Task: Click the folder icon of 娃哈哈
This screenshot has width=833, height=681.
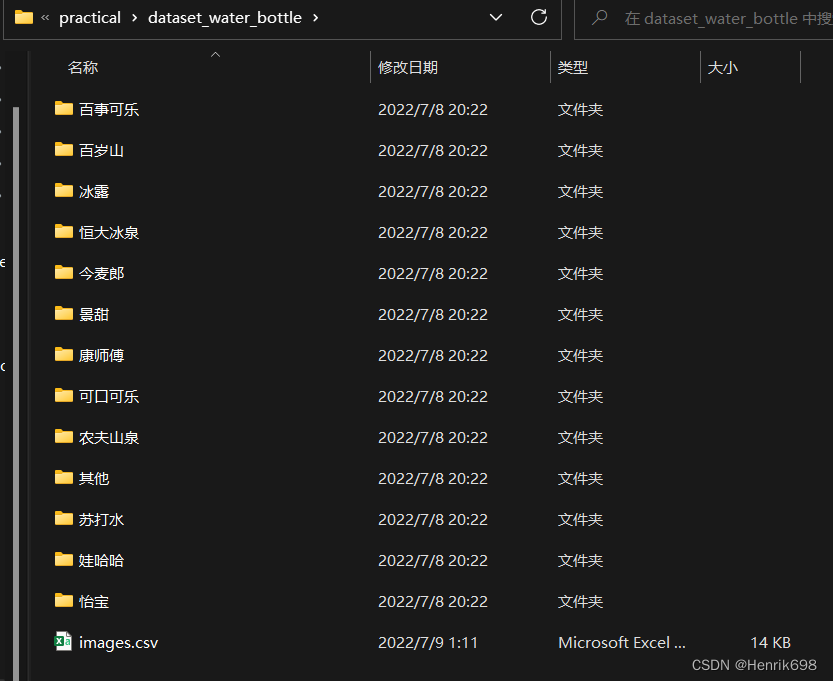Action: (x=64, y=559)
